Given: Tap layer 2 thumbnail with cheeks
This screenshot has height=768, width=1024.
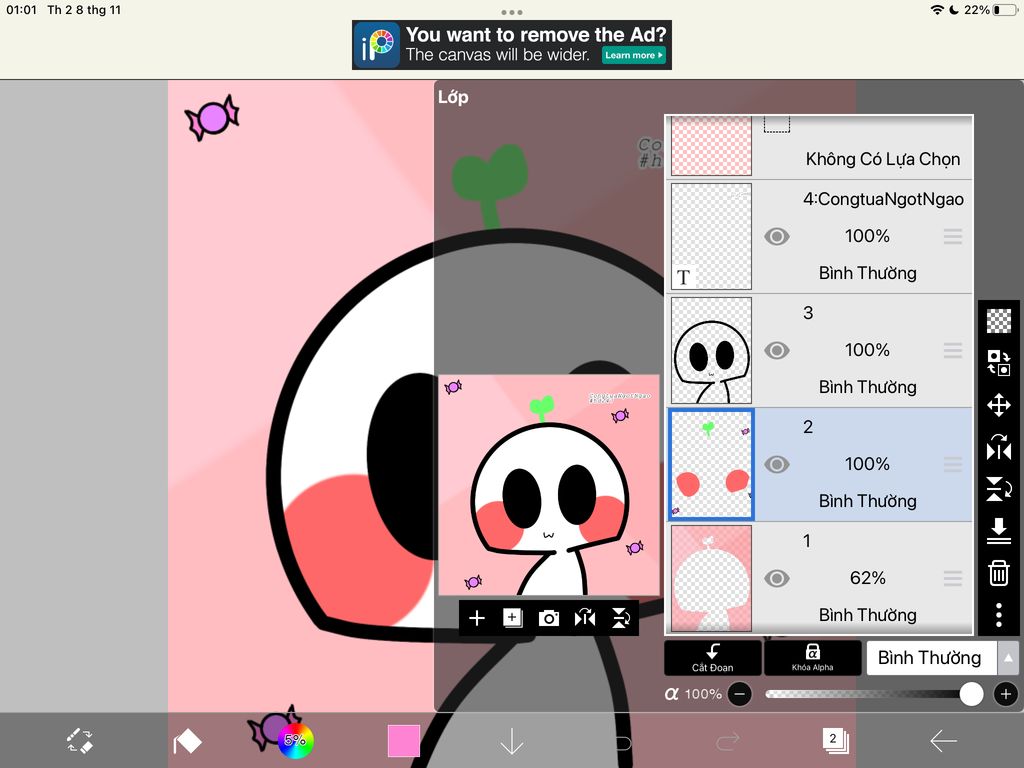Looking at the screenshot, I should pos(711,464).
